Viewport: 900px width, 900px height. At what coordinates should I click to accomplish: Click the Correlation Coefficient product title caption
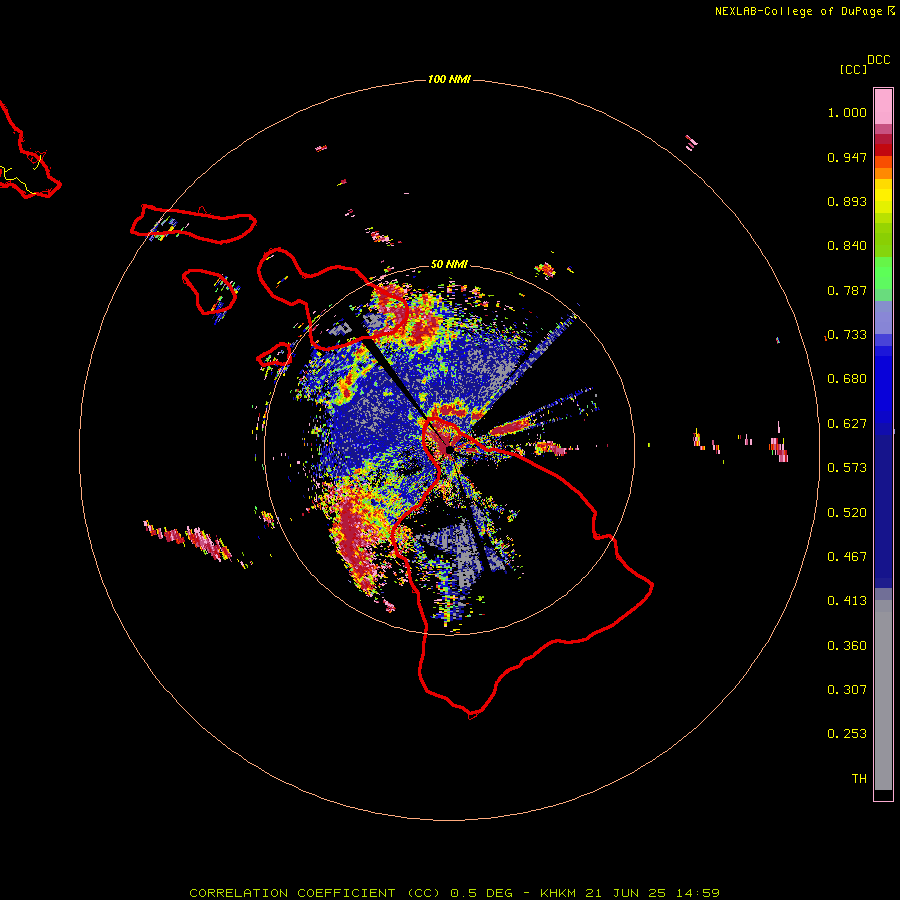click(x=454, y=893)
